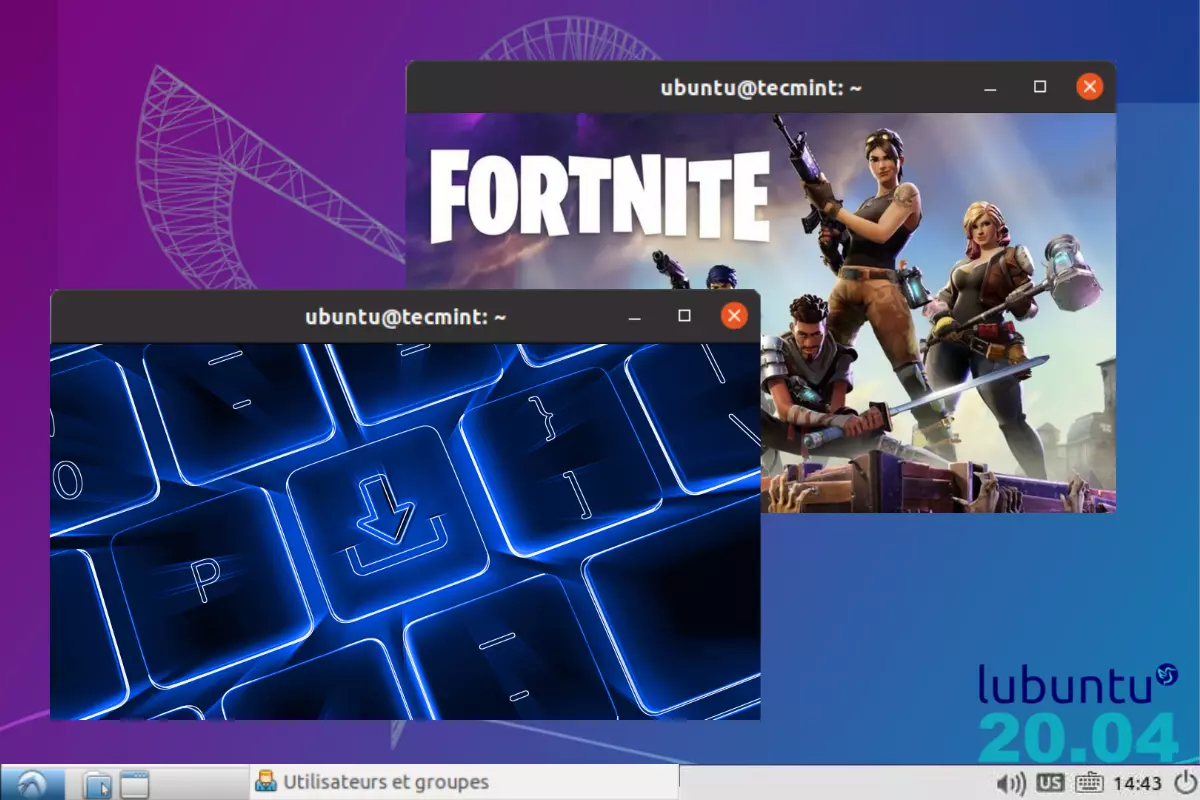Click the neon keyboard picture in the front window
Image resolution: width=1200 pixels, height=800 pixels.
point(405,531)
